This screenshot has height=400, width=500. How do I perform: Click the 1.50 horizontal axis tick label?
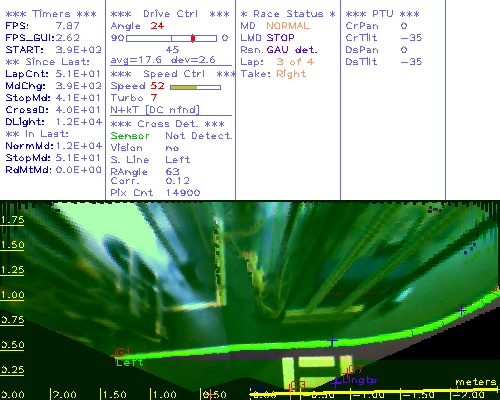(x=115, y=395)
